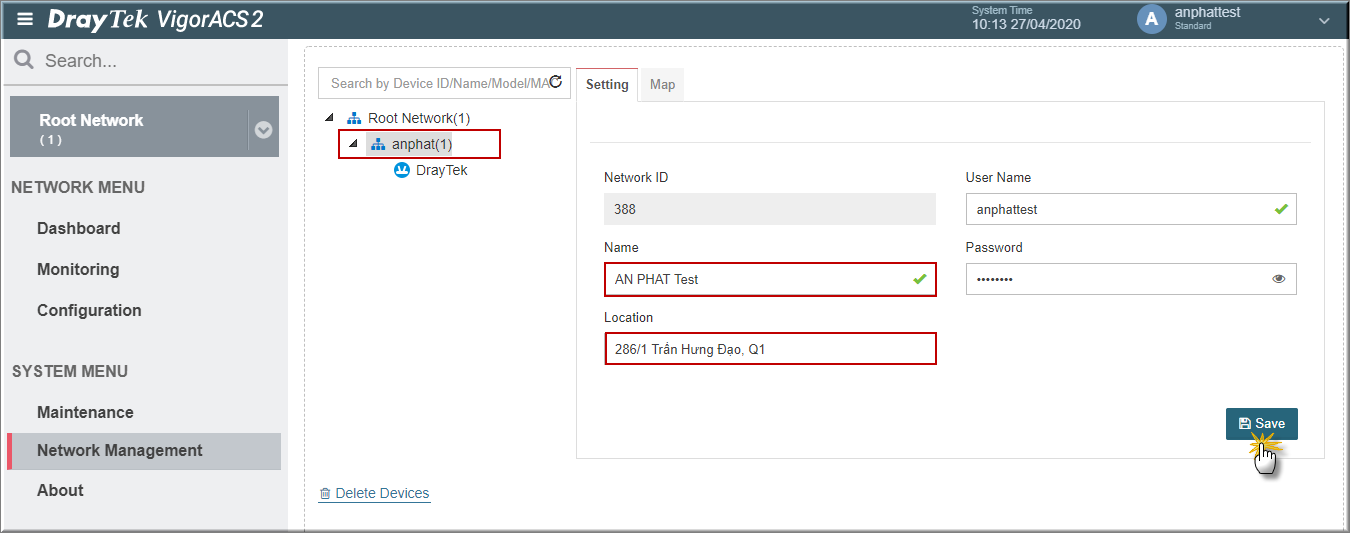Save the network settings
This screenshot has height=533, width=1350.
coord(1262,424)
